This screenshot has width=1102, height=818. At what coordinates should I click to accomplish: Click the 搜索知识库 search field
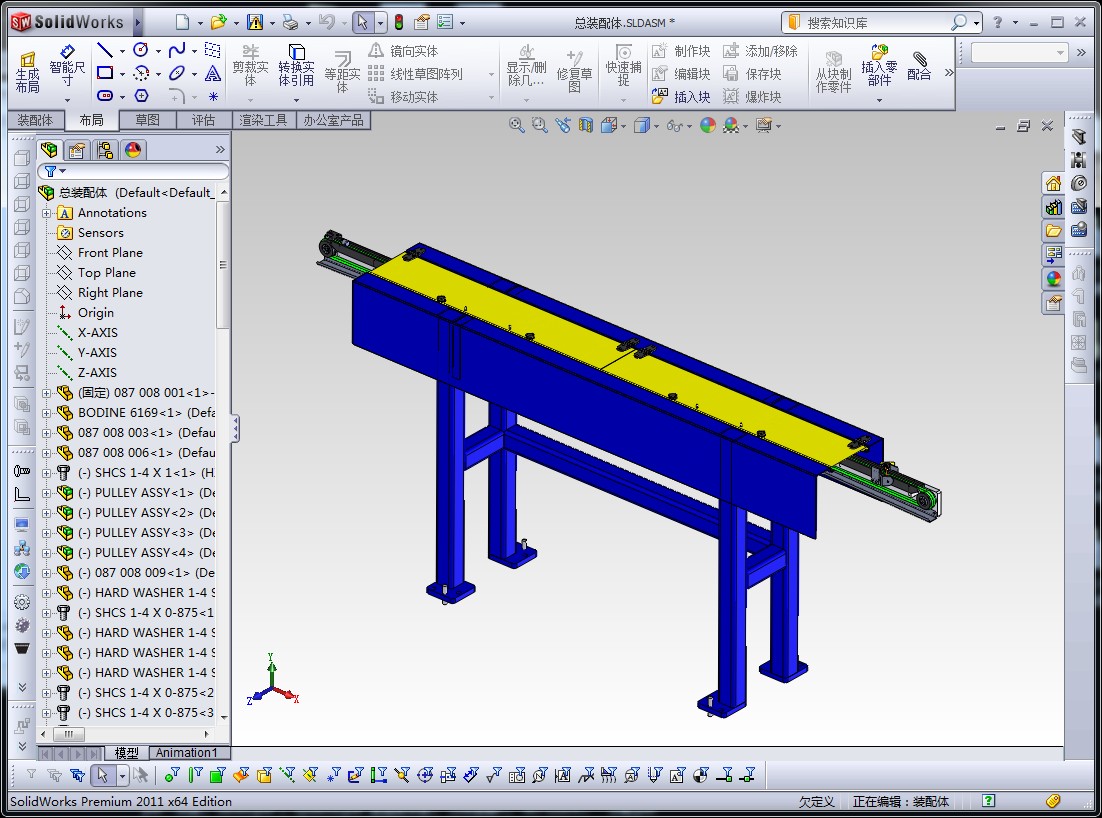(879, 23)
